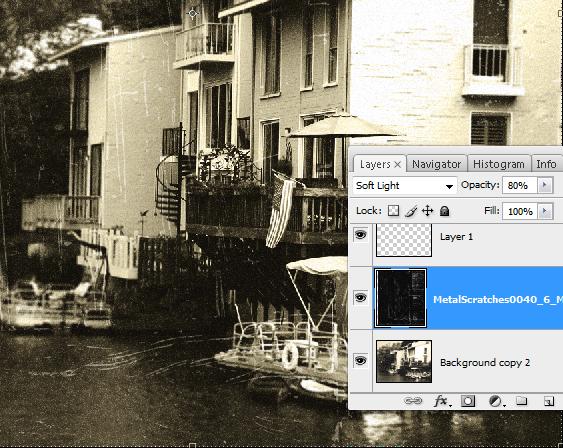The height and width of the screenshot is (448, 563).
Task: Expand the Fill slider arrow
Action: click(x=545, y=211)
